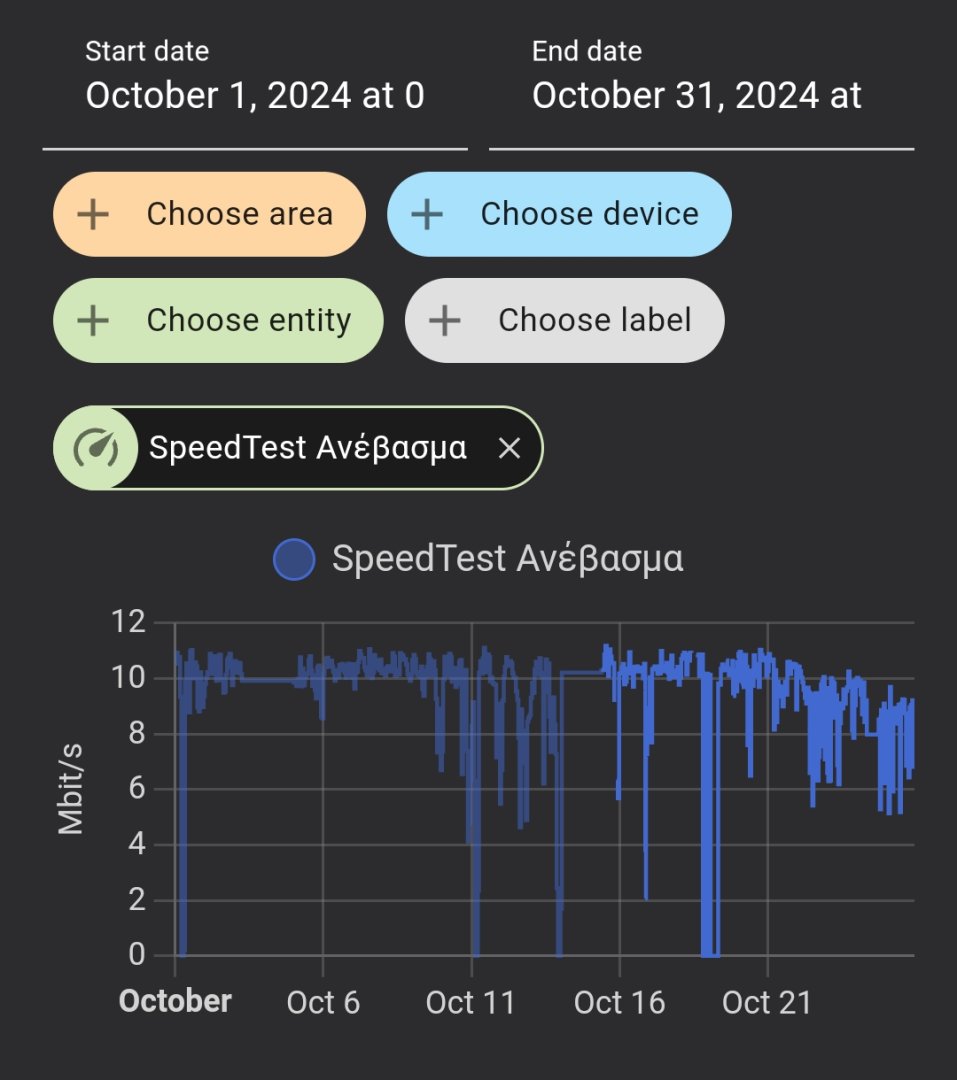Image resolution: width=957 pixels, height=1080 pixels.
Task: Open the End date picker
Action: [700, 96]
